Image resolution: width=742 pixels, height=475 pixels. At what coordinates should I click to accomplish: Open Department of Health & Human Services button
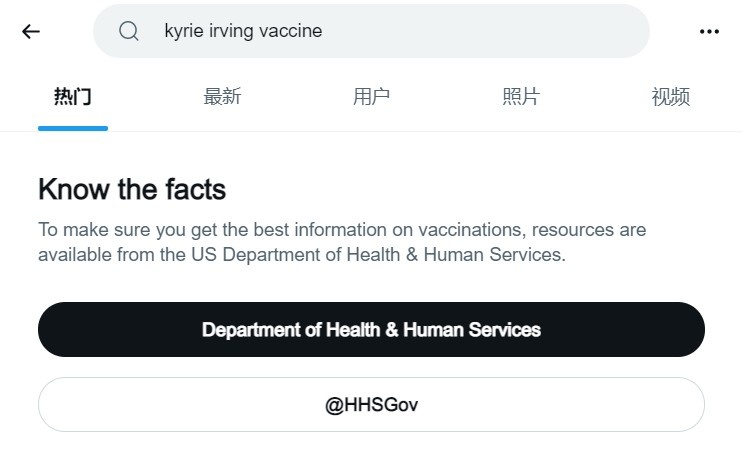[371, 330]
